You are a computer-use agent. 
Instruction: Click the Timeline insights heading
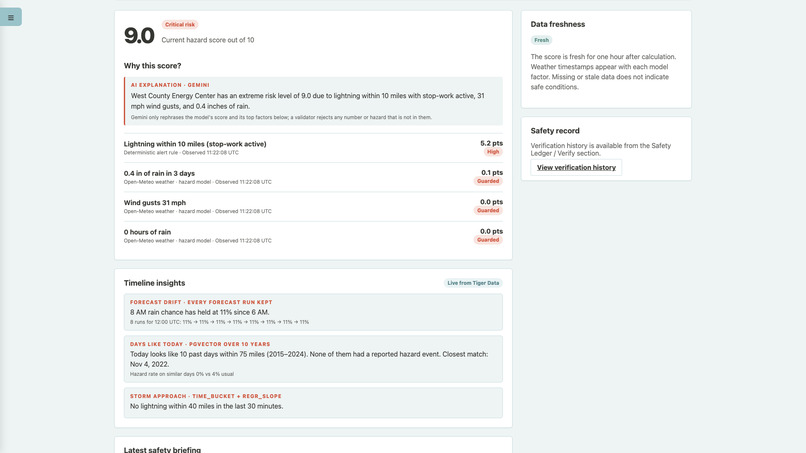point(154,283)
